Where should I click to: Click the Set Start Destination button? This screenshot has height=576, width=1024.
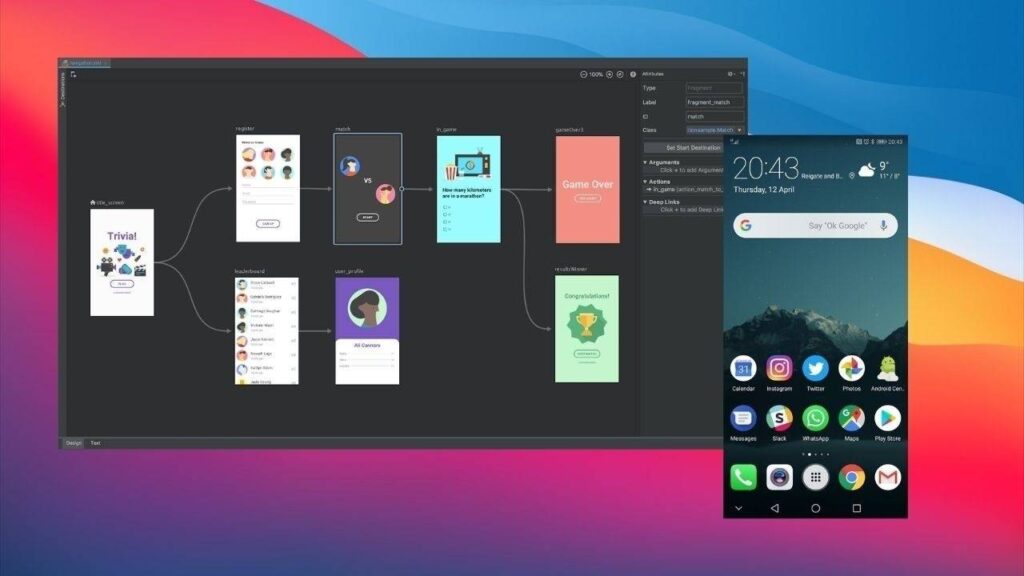692,147
